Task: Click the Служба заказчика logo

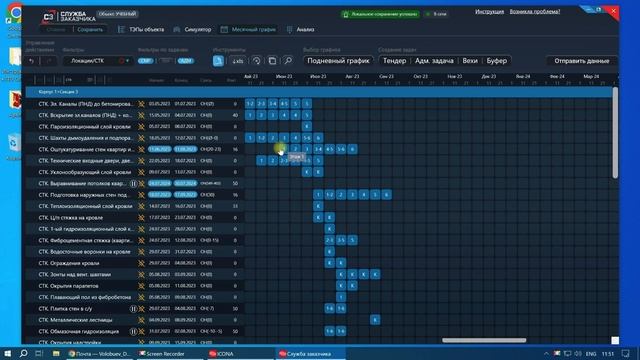Action: click(x=69, y=16)
